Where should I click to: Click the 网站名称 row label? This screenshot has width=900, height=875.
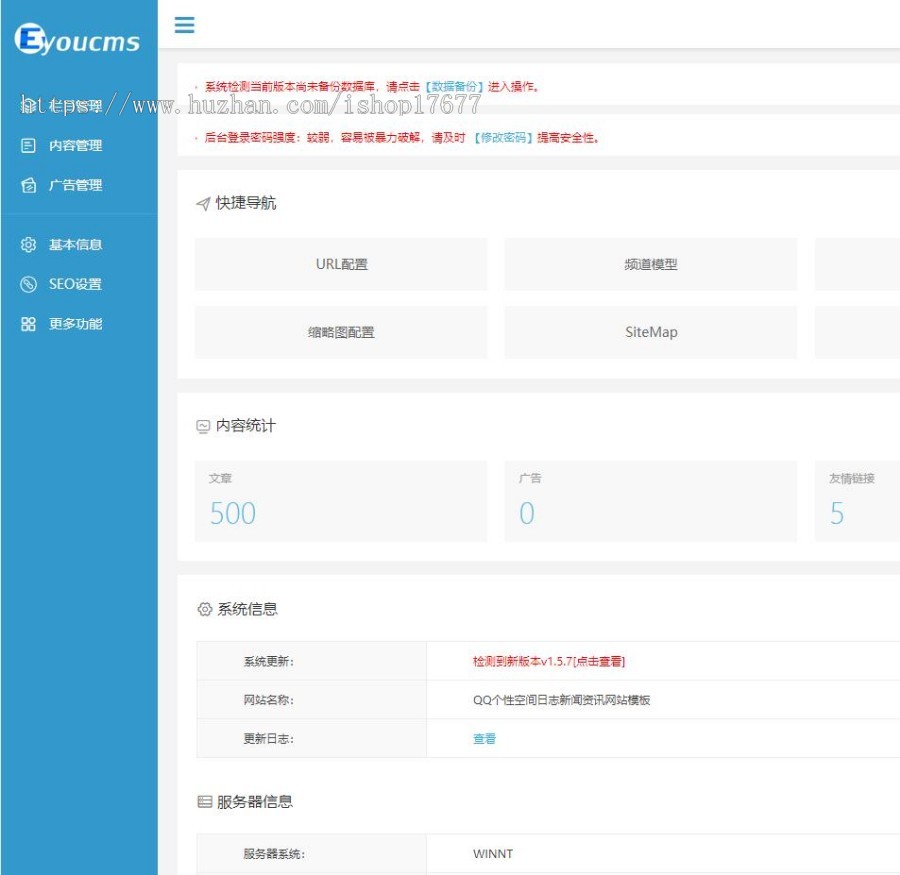point(268,700)
